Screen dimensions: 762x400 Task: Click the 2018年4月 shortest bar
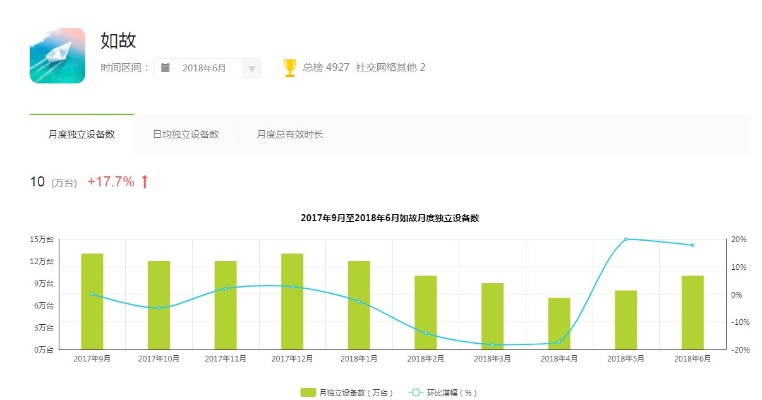click(x=559, y=322)
